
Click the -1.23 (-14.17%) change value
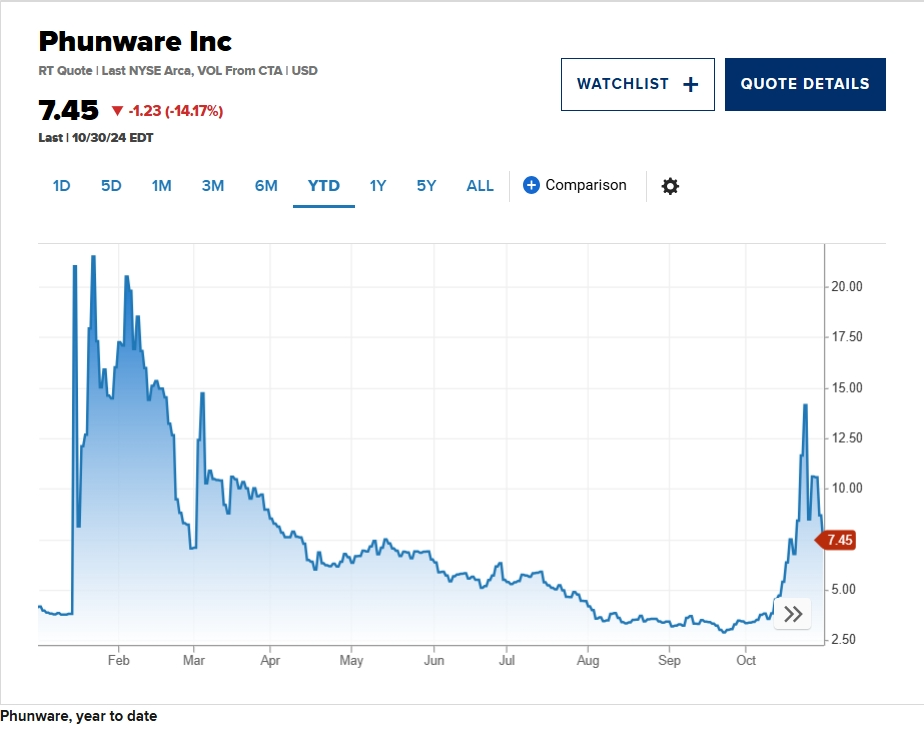[176, 111]
